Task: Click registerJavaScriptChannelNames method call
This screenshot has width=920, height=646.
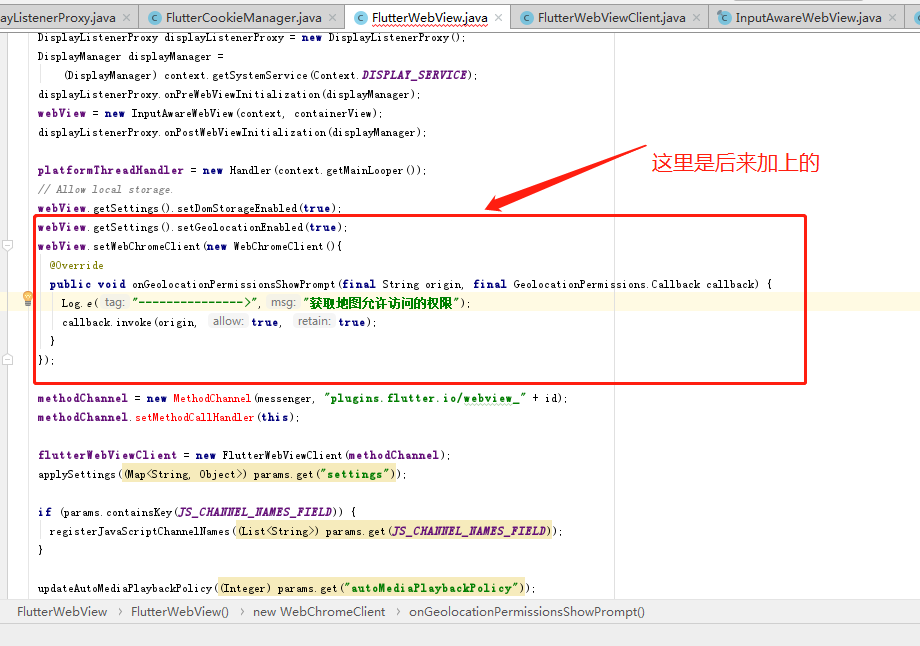Action: click(140, 531)
